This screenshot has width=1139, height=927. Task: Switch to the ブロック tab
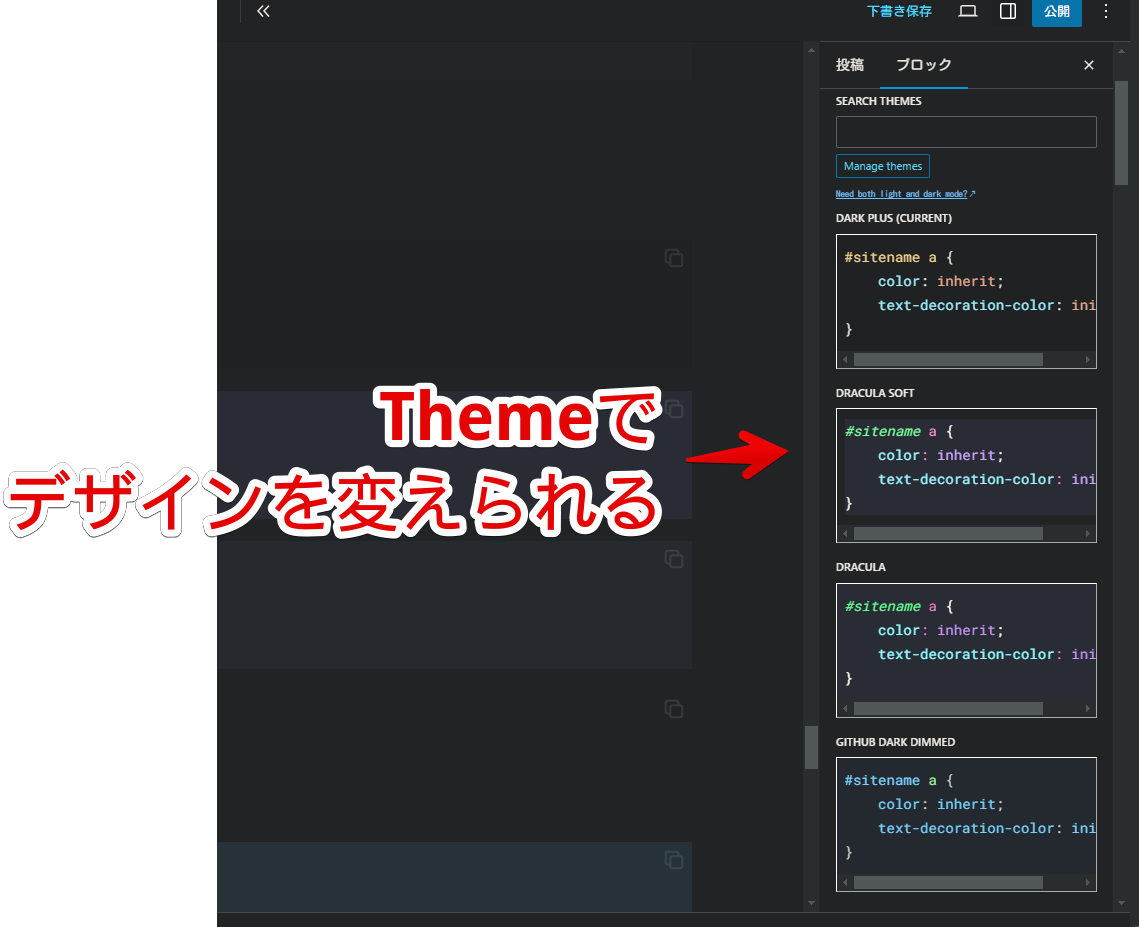click(923, 65)
